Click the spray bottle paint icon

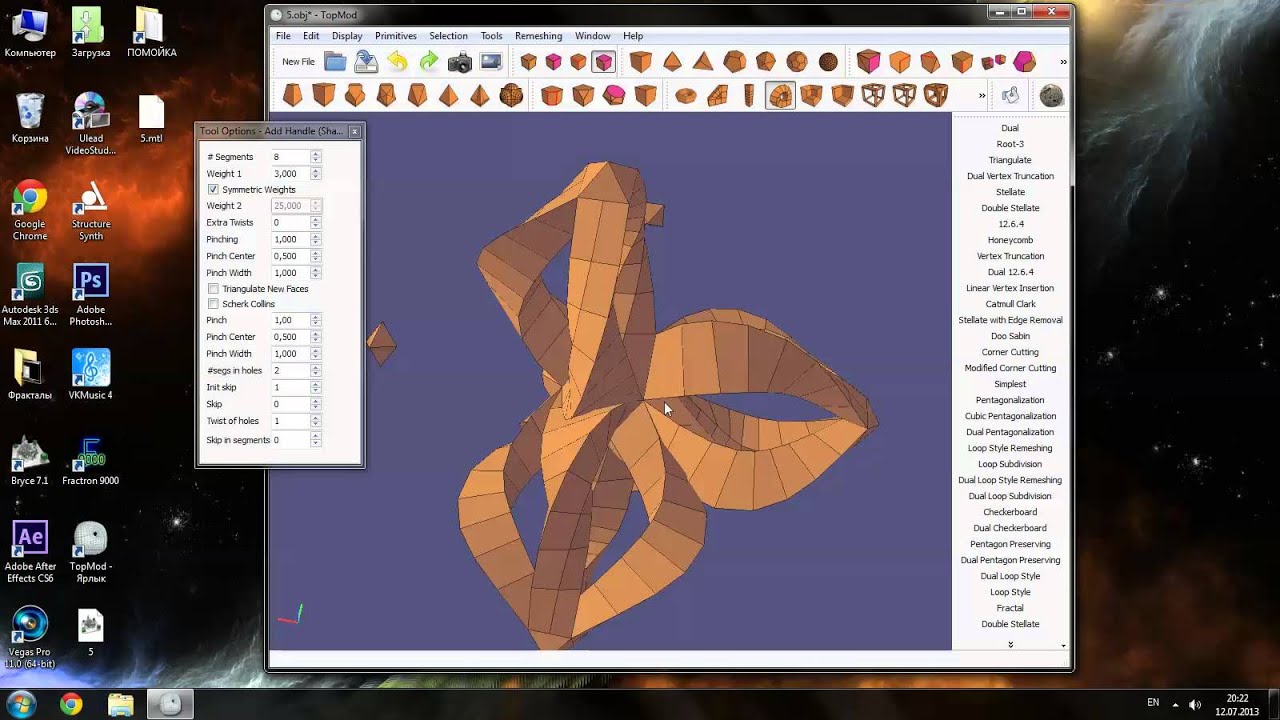pyautogui.click(x=1011, y=96)
